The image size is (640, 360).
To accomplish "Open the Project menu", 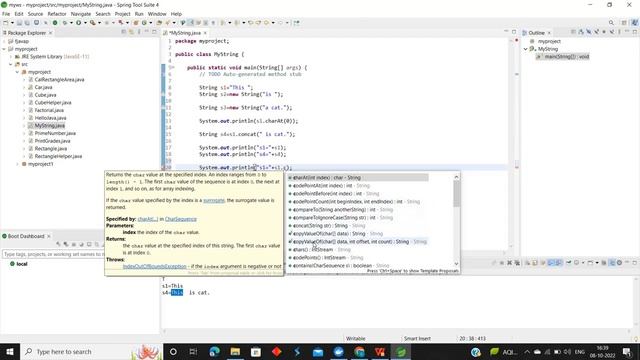I will click(122, 14).
